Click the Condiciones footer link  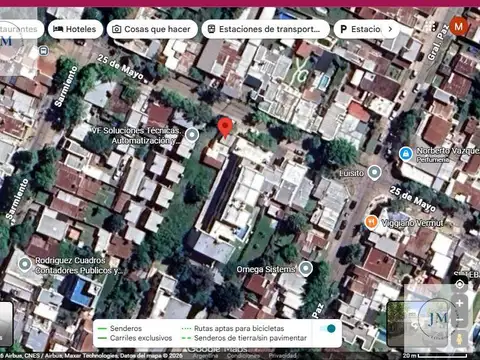pos(244,356)
